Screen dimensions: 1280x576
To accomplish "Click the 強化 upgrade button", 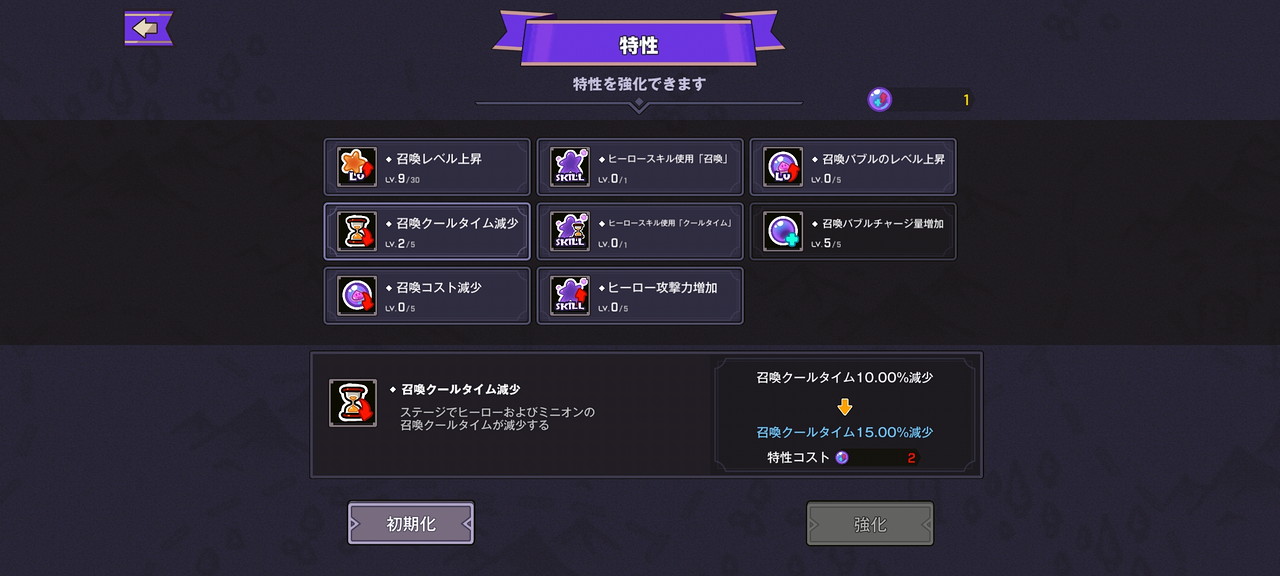I will click(x=870, y=523).
